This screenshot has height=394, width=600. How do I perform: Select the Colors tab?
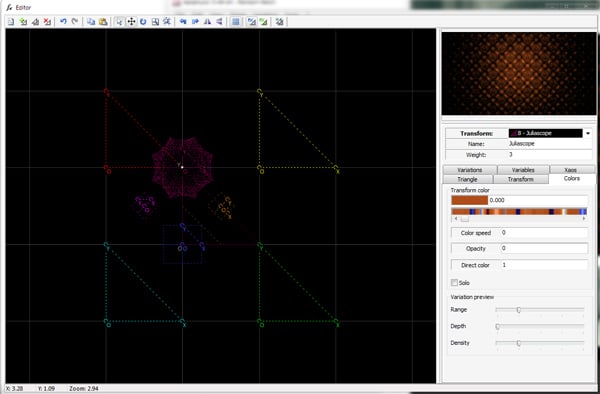(572, 179)
